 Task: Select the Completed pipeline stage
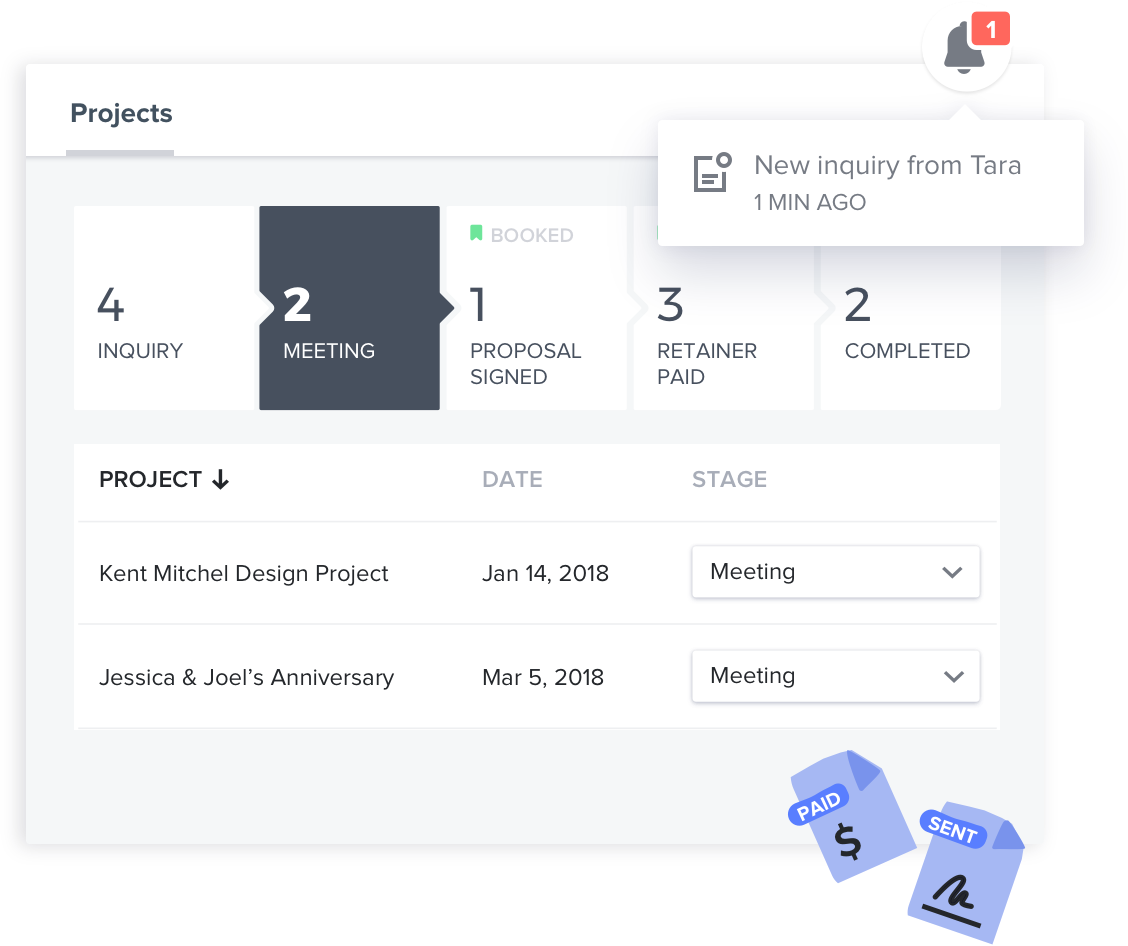[911, 308]
